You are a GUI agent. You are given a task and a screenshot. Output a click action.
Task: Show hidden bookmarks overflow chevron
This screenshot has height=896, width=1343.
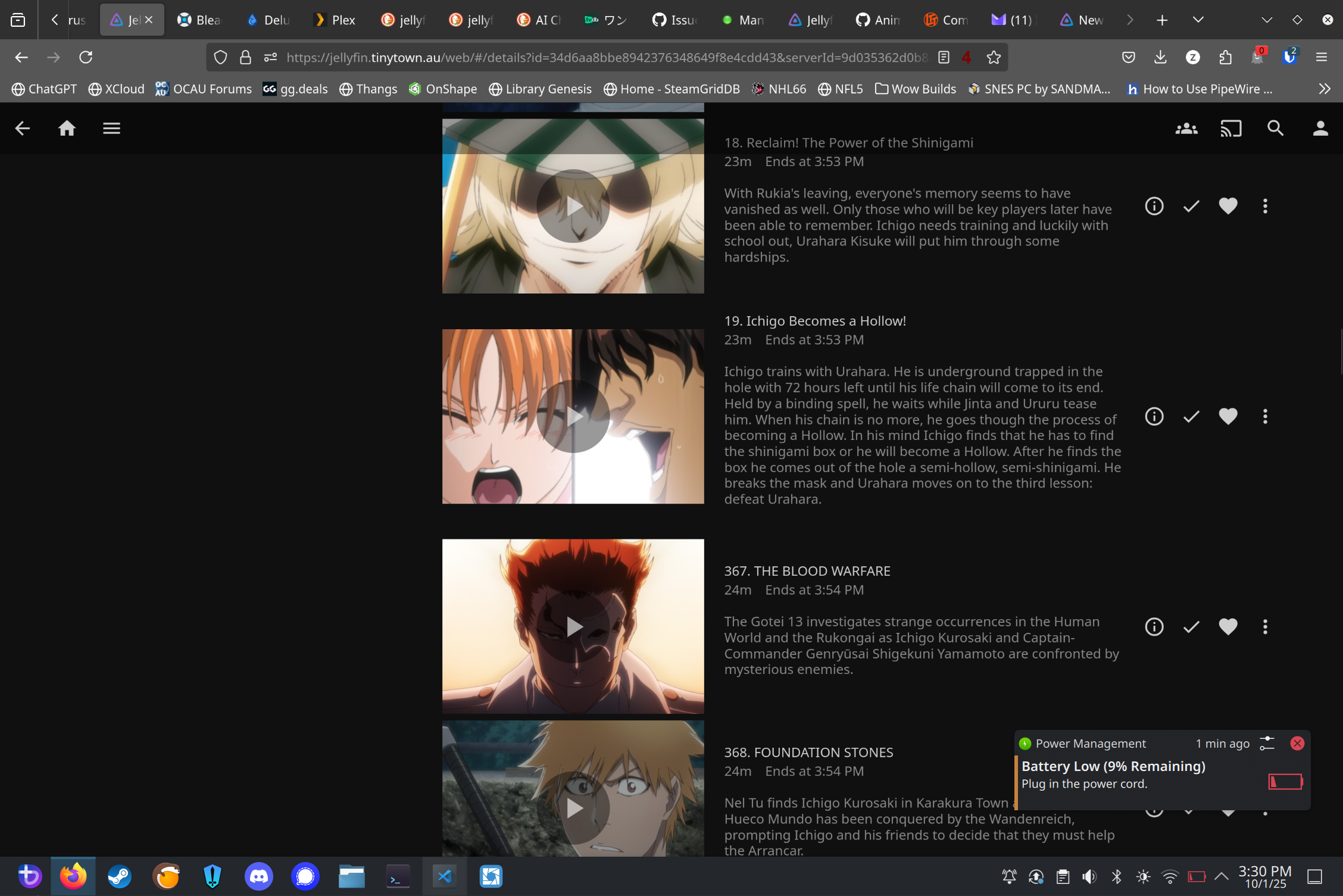pyautogui.click(x=1324, y=89)
